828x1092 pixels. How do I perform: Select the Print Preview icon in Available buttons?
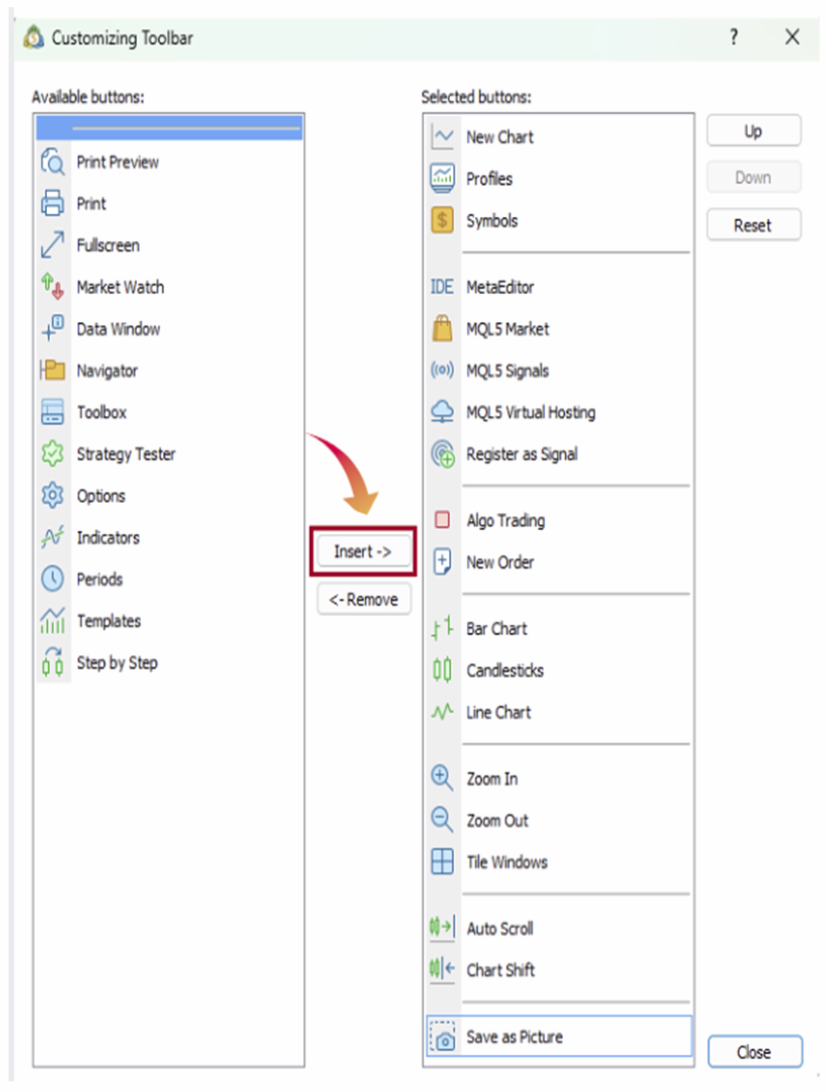tap(53, 162)
